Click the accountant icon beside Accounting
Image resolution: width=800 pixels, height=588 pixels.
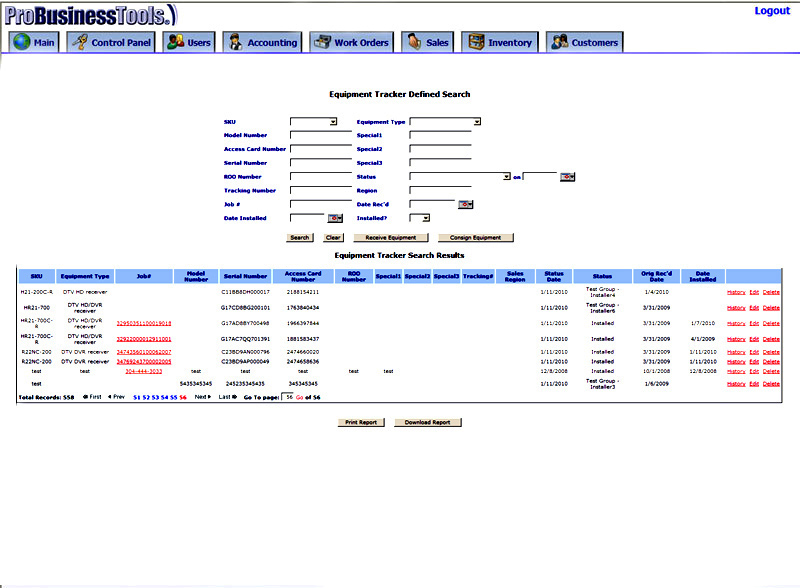[x=235, y=42]
